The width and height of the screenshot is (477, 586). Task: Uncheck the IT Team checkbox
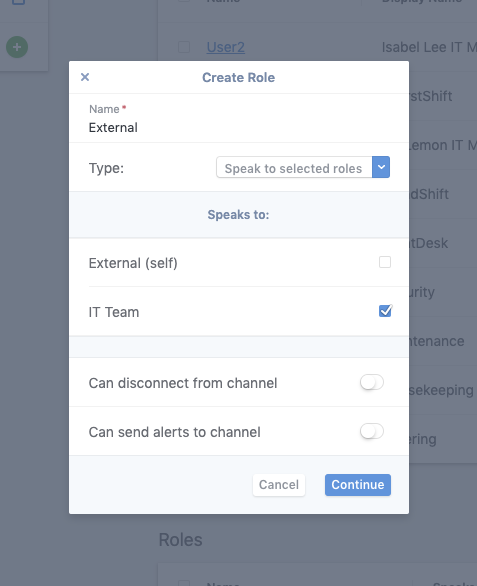(385, 311)
